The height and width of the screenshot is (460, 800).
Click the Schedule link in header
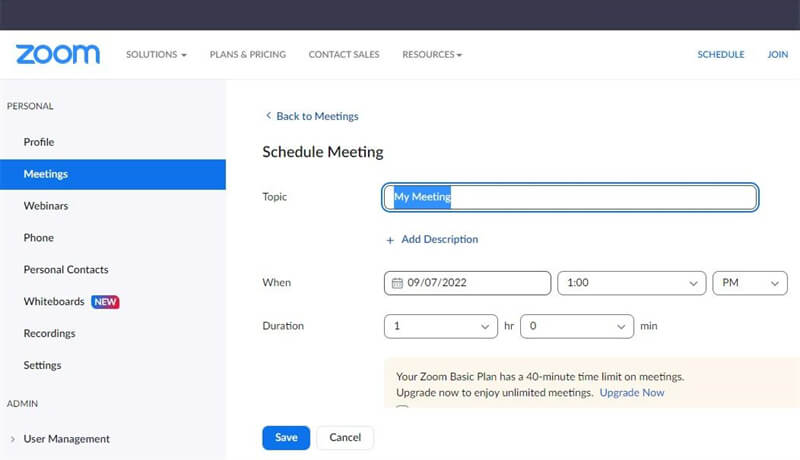[720, 54]
